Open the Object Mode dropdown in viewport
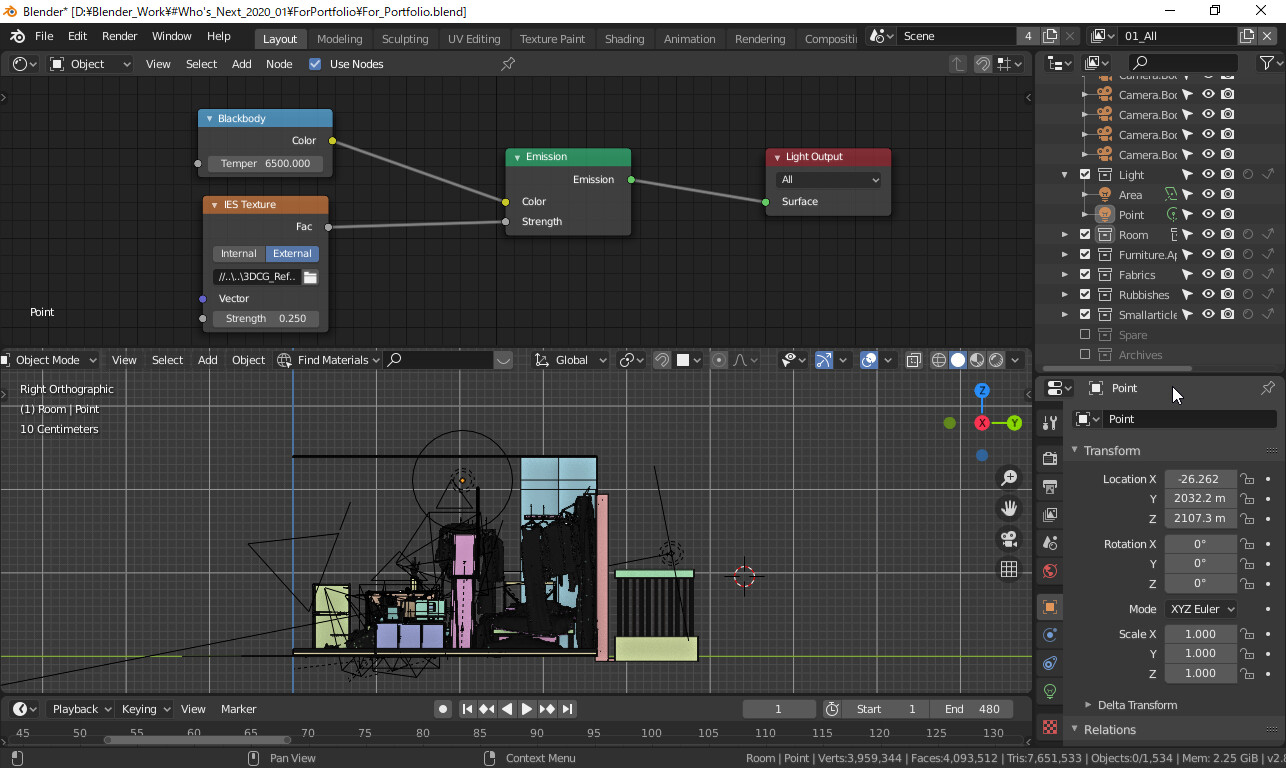Viewport: 1286px width, 768px height. click(x=49, y=360)
